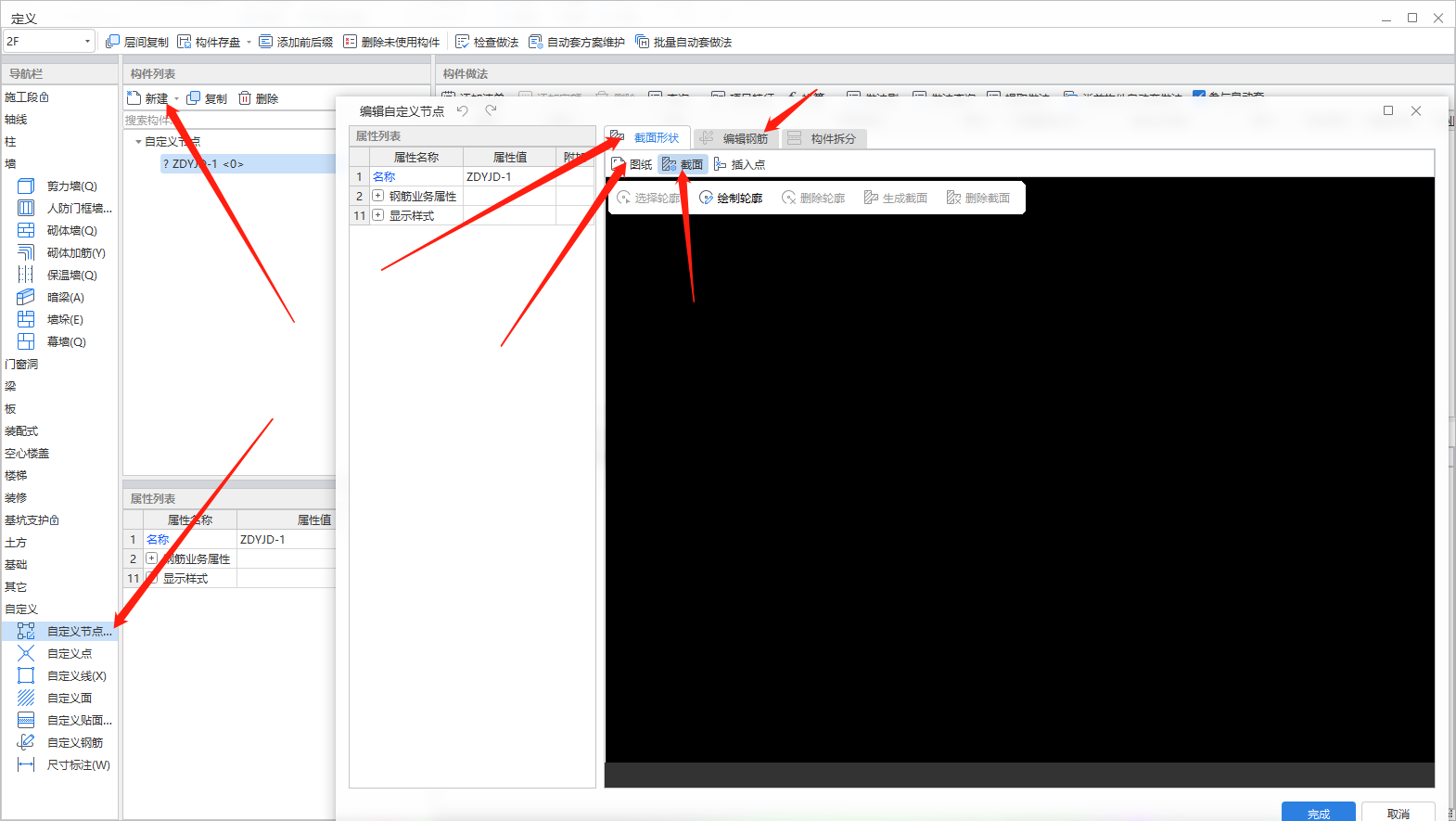Click 批量自动套做法 in the toolbar
Screen dimensions: 1456x821
pos(683,42)
